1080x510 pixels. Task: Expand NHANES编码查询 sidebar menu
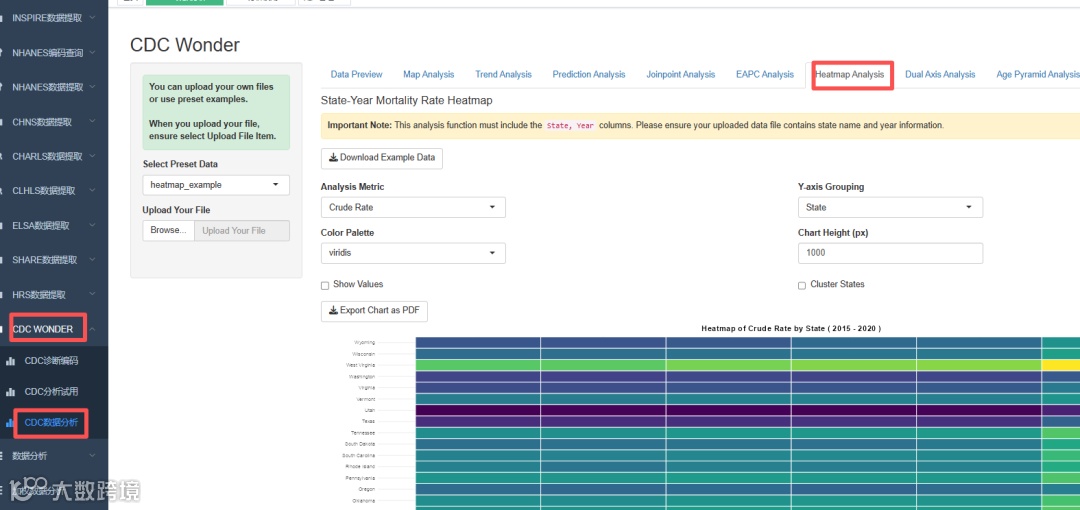(x=54, y=52)
